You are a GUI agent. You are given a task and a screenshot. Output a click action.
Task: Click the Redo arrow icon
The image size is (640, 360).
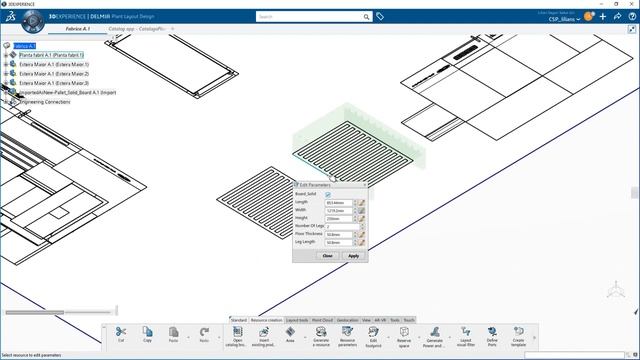pyautogui.click(x=204, y=332)
